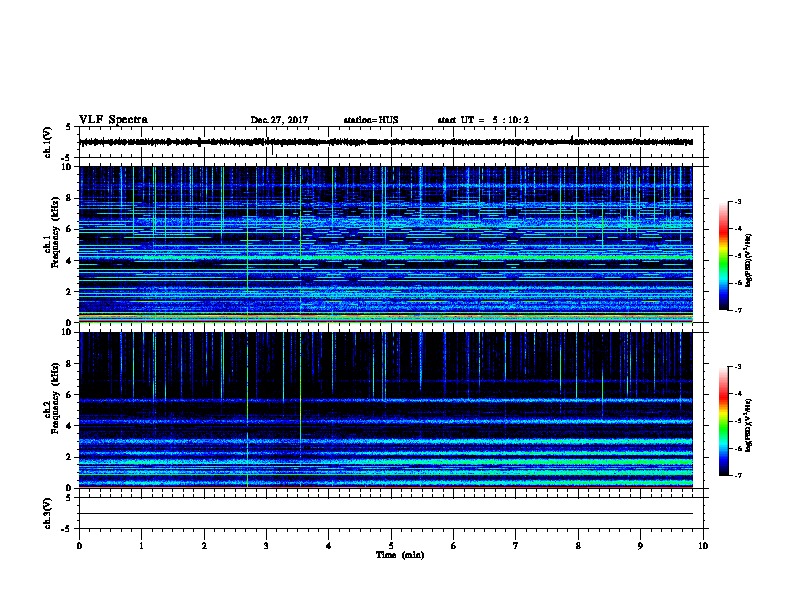Click time axis tick label "3"
792x612 pixels.
click(x=266, y=546)
